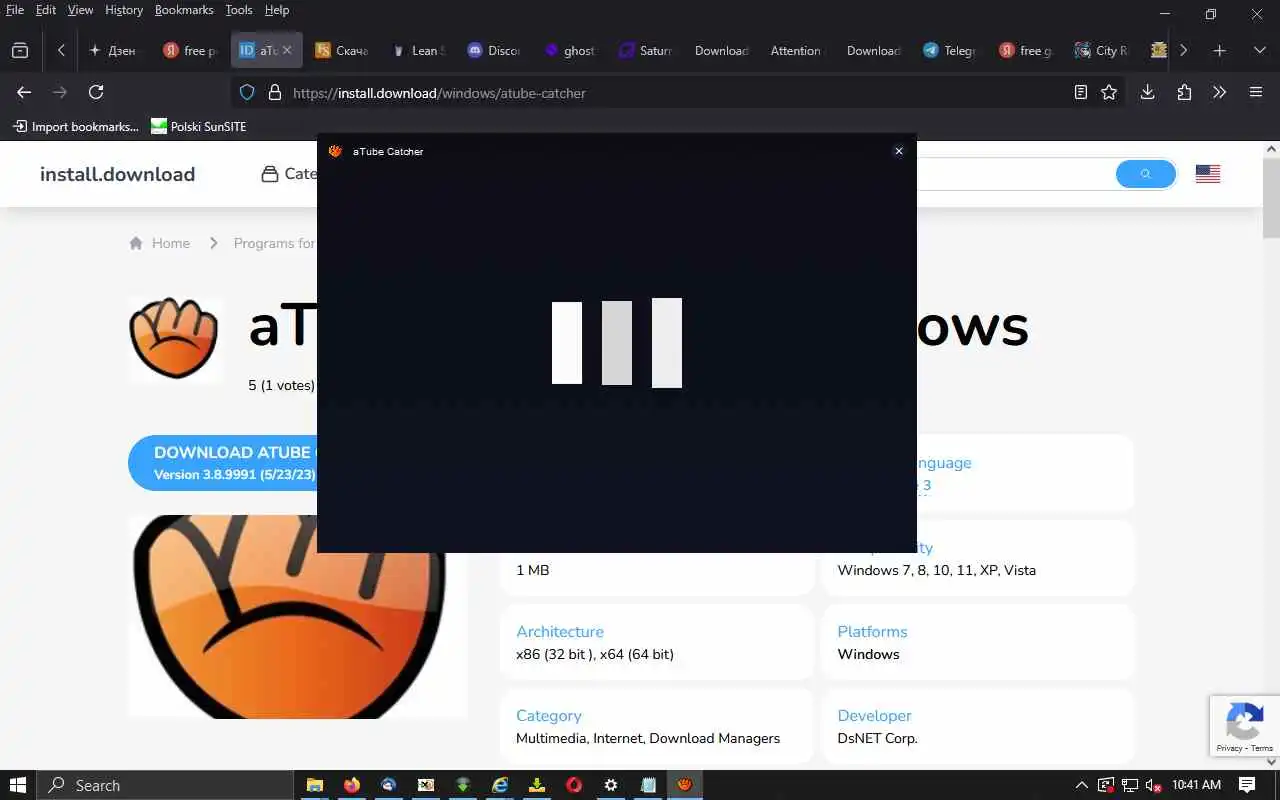This screenshot has width=1280, height=800.
Task: Open a new tab with plus button
Action: click(x=1219, y=50)
